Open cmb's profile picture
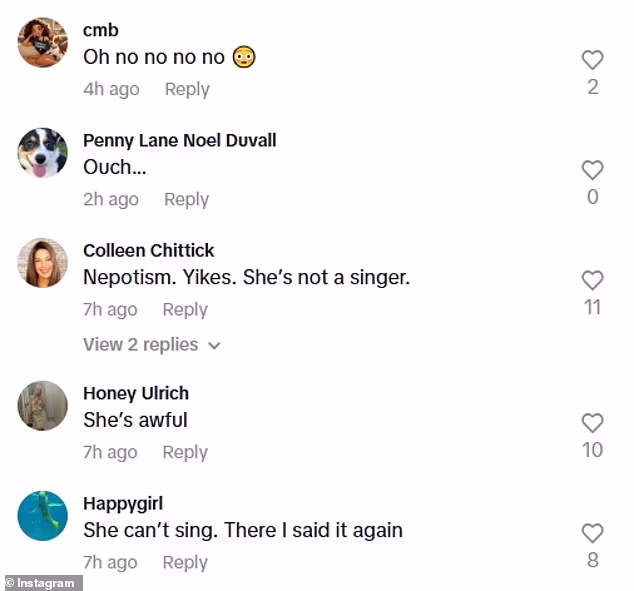634x591 pixels. [x=43, y=43]
